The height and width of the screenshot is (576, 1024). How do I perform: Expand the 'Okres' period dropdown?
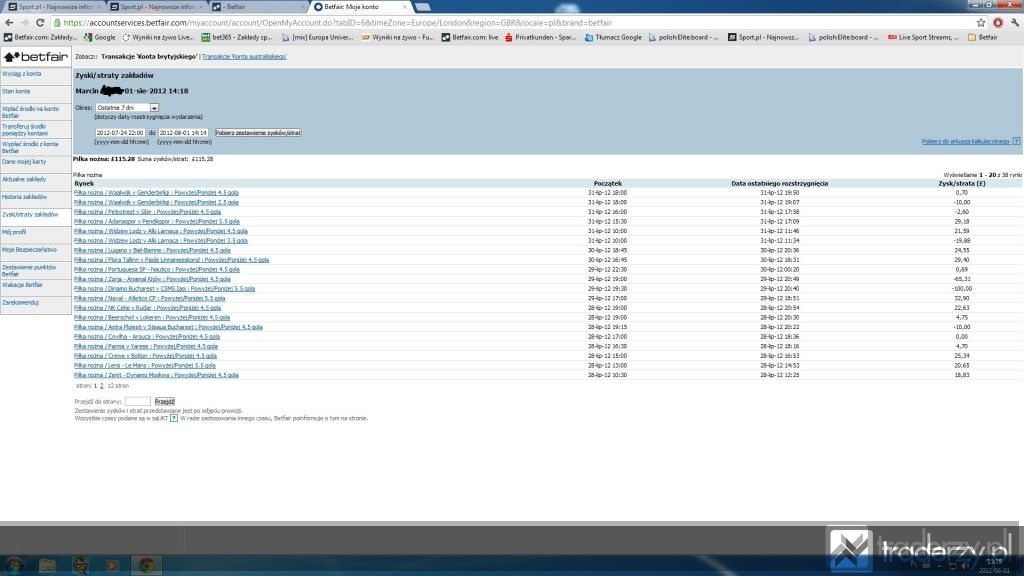(154, 108)
